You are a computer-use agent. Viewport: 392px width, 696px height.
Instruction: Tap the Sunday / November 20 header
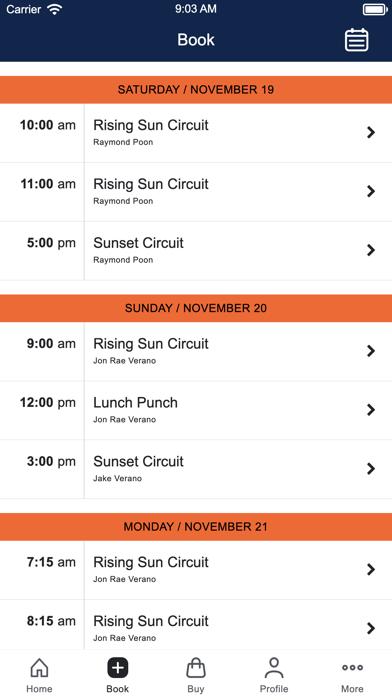coord(196,308)
